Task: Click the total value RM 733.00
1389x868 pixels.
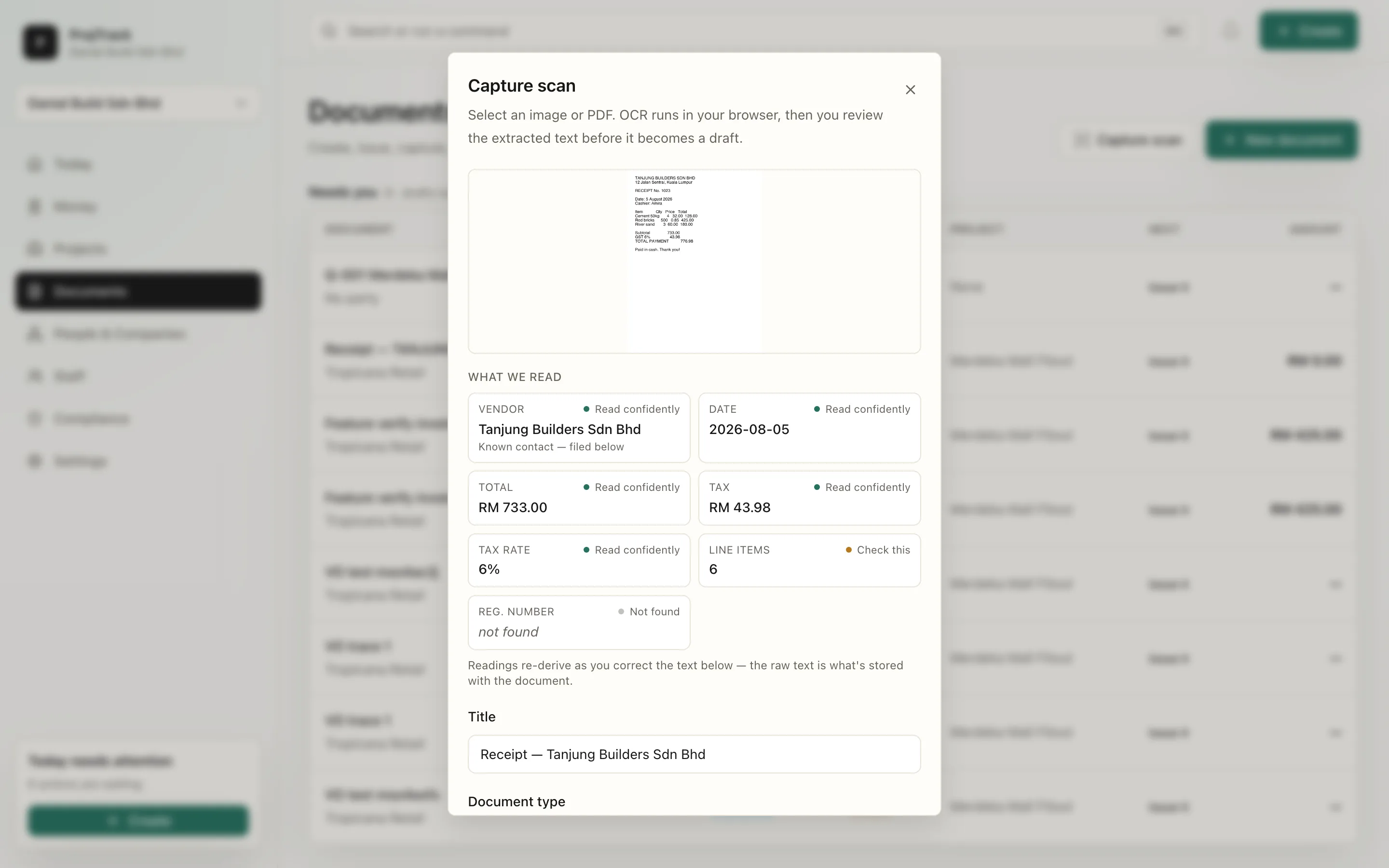Action: 513,507
